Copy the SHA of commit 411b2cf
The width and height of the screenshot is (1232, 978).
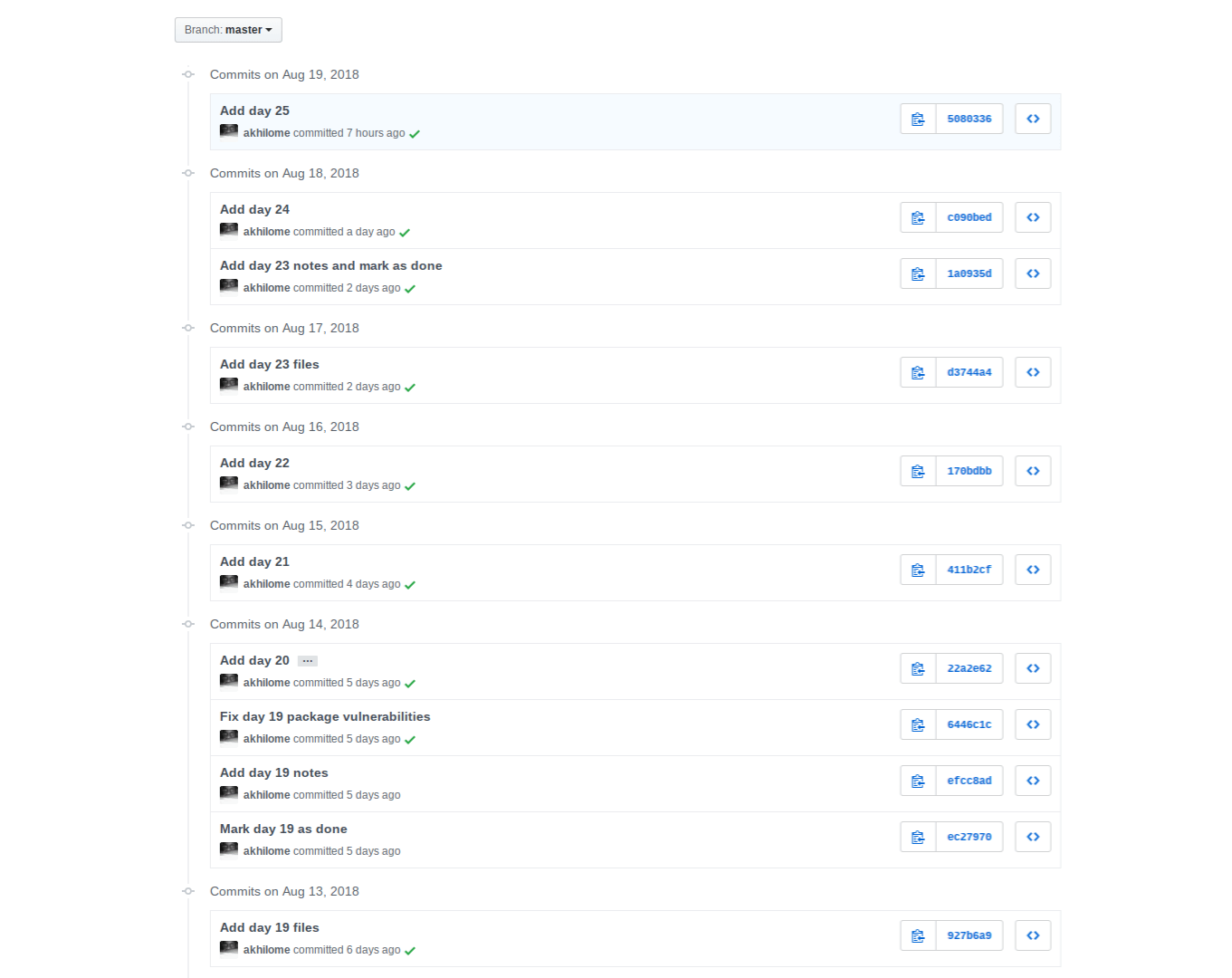pos(918,570)
